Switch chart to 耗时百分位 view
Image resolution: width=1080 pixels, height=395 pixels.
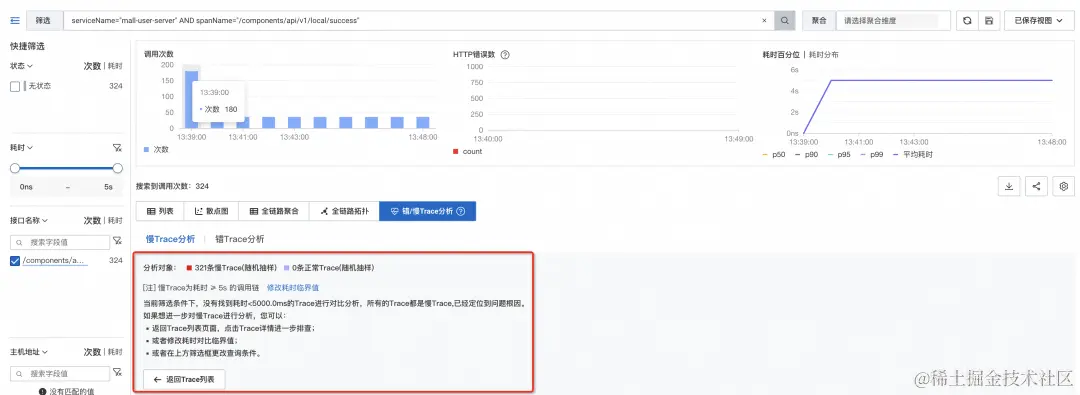point(781,54)
